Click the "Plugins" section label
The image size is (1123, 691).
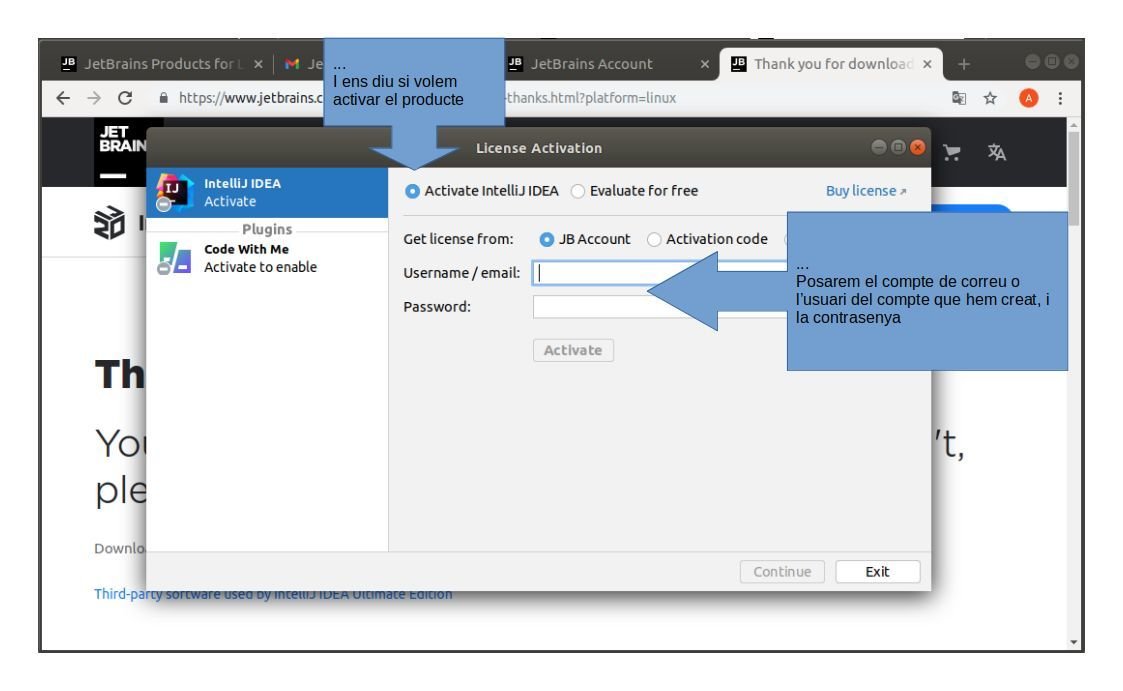coord(267,229)
